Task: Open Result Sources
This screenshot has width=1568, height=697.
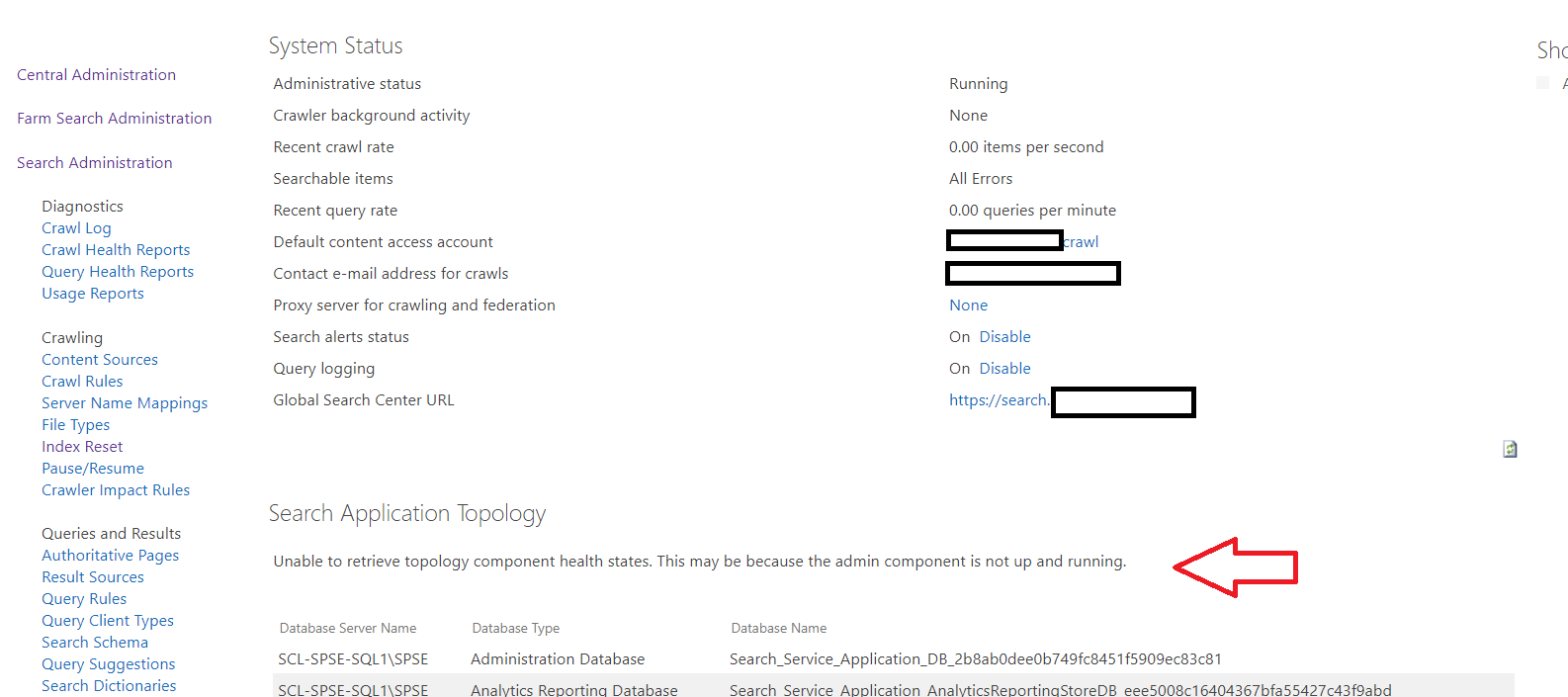Action: pyautogui.click(x=93, y=577)
